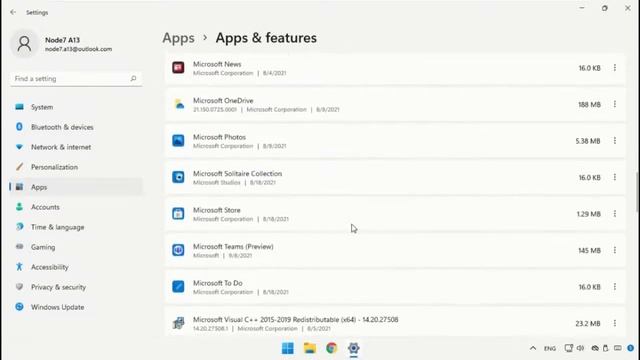This screenshot has height=360, width=640.
Task: Go to System settings in sidebar
Action: point(76,107)
